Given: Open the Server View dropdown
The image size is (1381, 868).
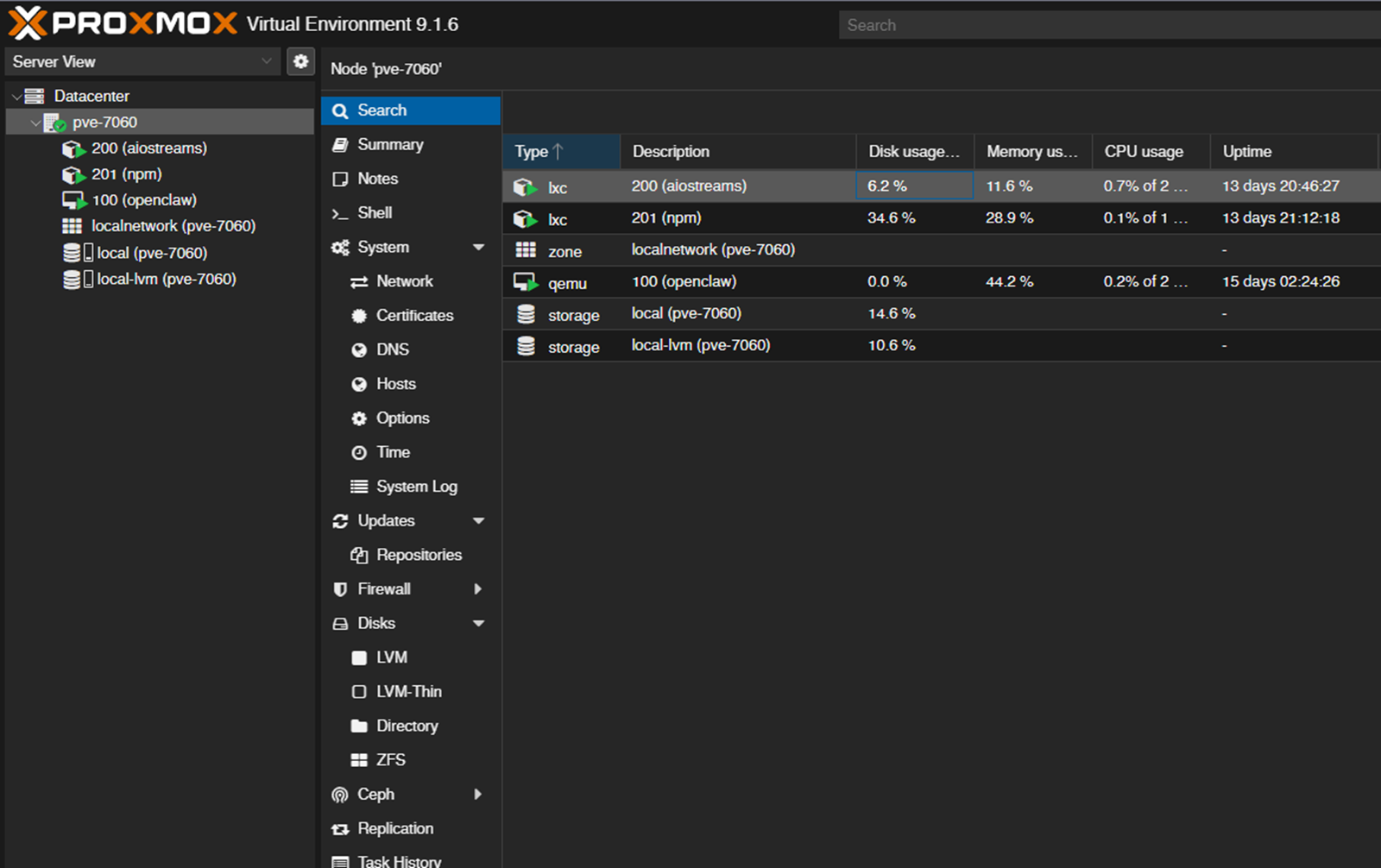Looking at the screenshot, I should click(266, 61).
